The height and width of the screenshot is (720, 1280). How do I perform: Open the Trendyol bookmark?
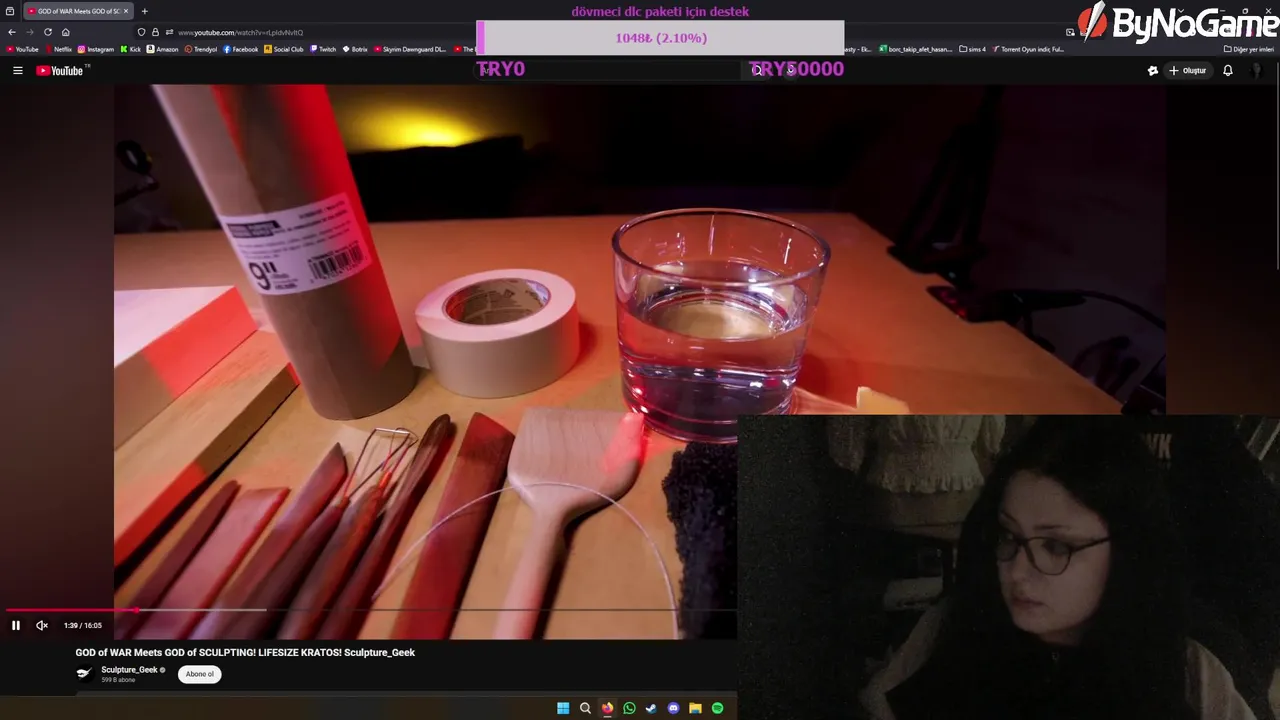201,49
